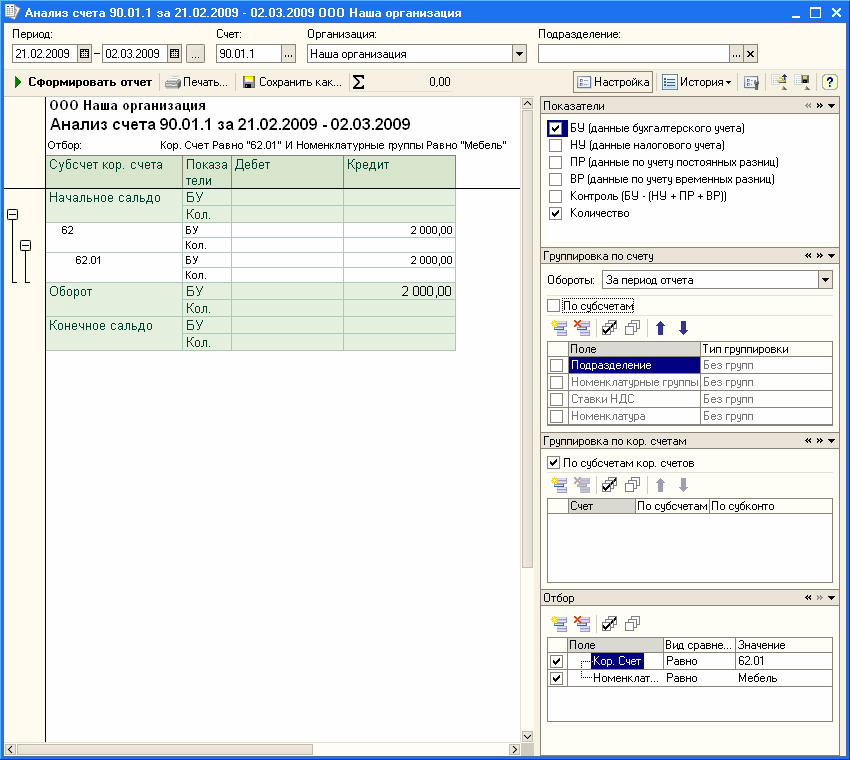Viewport: 850px width, 760px height.
Task: Delete row in Группировка по счету
Action: [582, 327]
